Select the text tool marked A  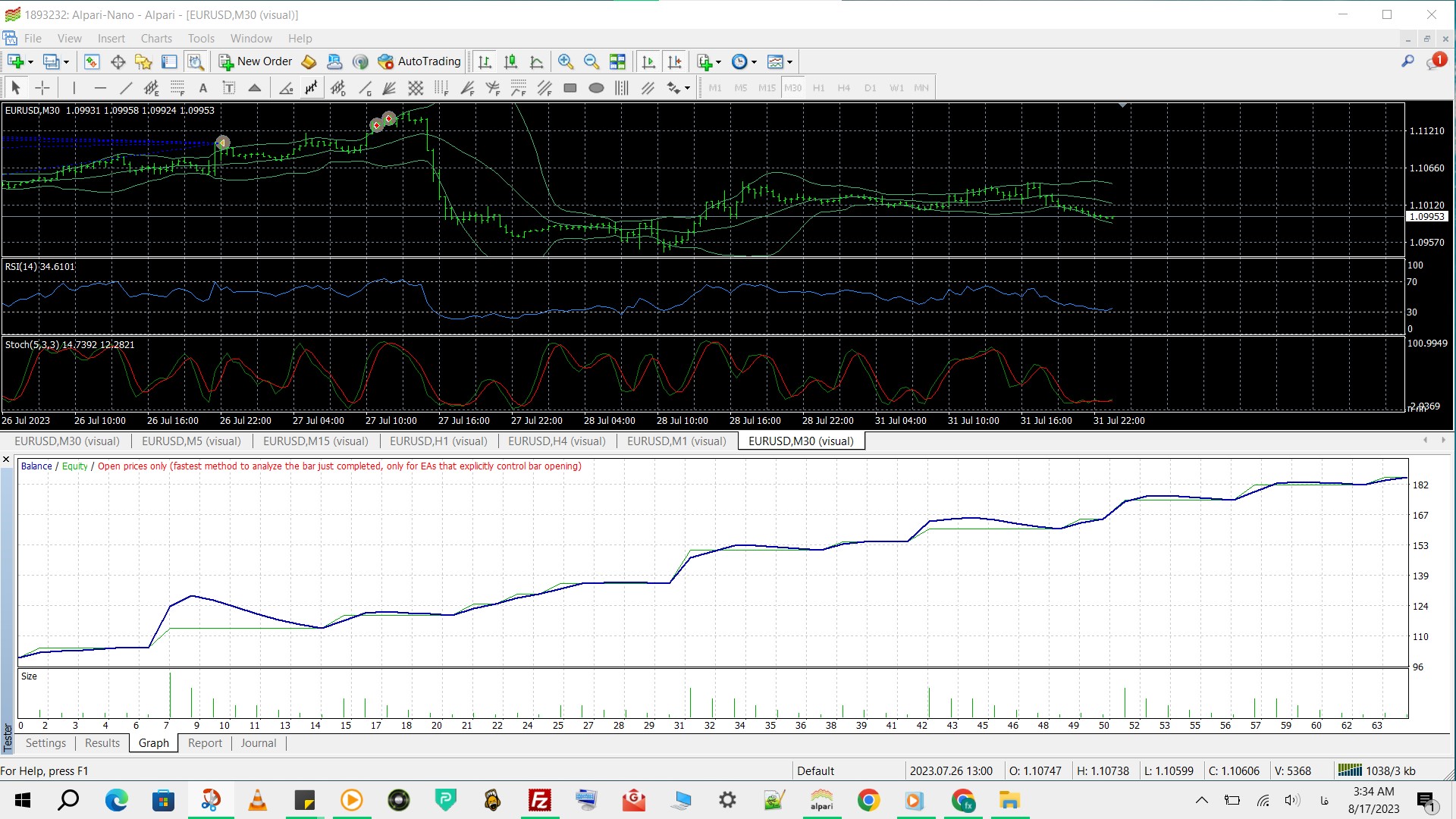click(x=203, y=88)
